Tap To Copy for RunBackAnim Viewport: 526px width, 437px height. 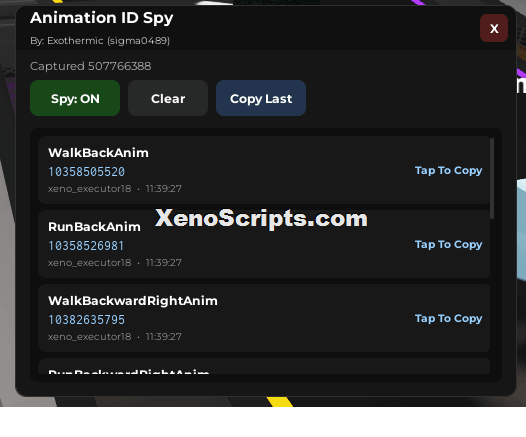(x=449, y=244)
